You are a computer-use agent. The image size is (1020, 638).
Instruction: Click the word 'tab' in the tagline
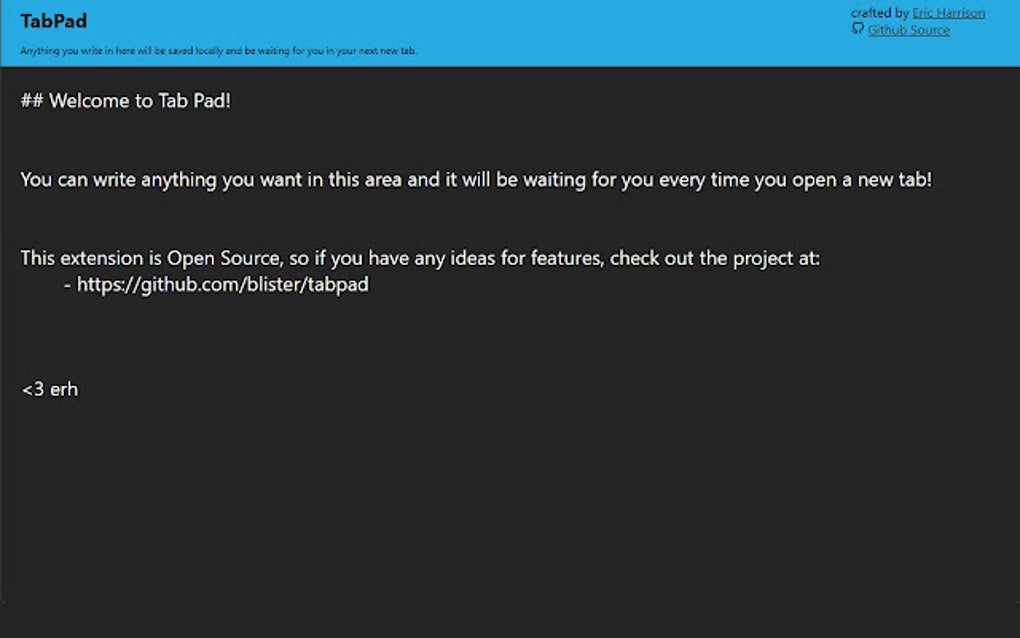[x=407, y=50]
